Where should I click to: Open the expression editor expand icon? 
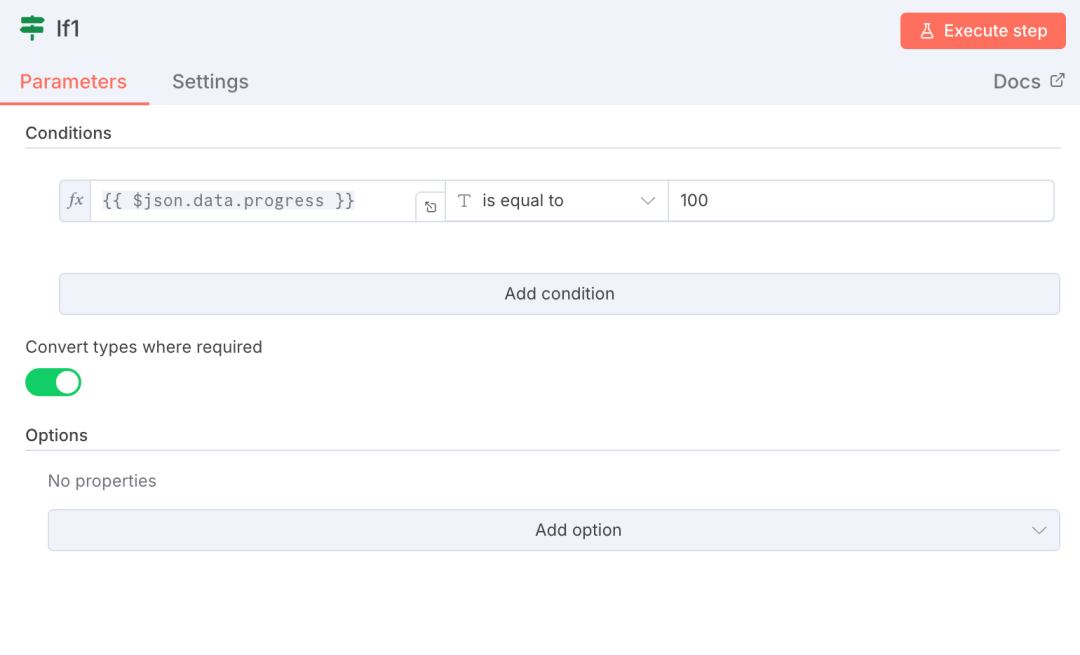pos(430,207)
